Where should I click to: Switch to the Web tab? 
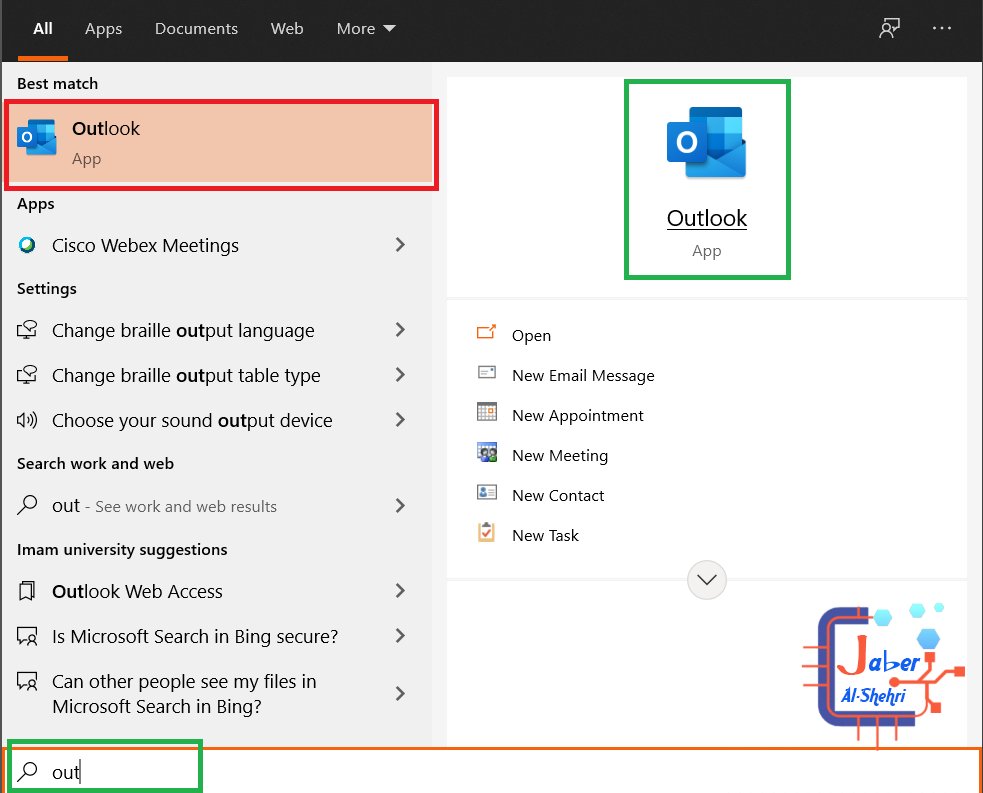pyautogui.click(x=287, y=29)
